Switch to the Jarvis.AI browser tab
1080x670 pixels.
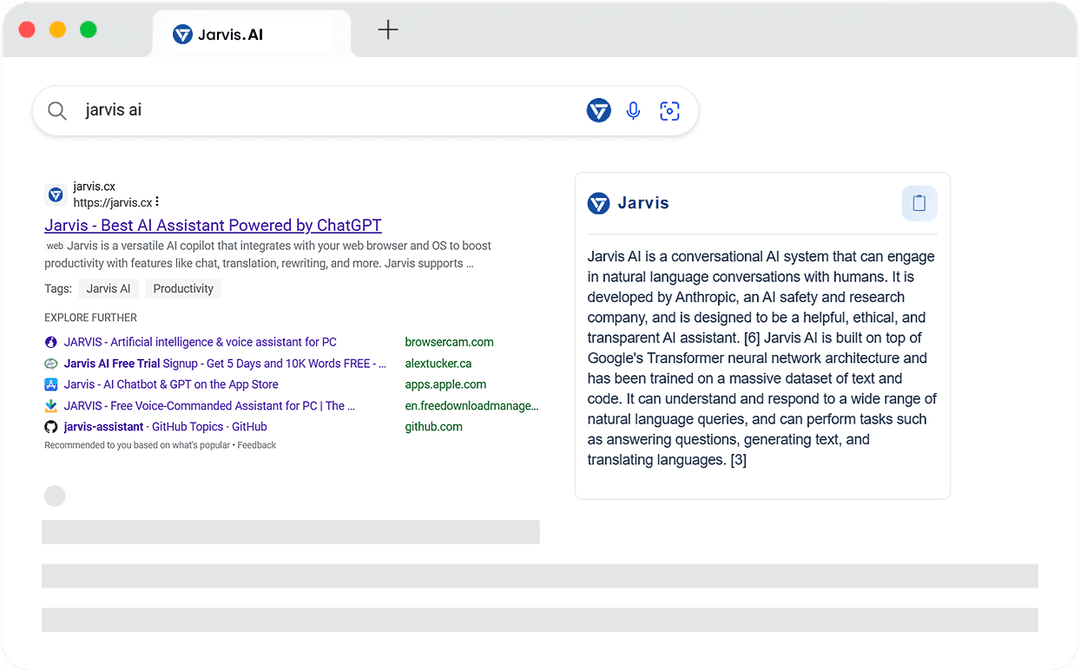point(251,34)
